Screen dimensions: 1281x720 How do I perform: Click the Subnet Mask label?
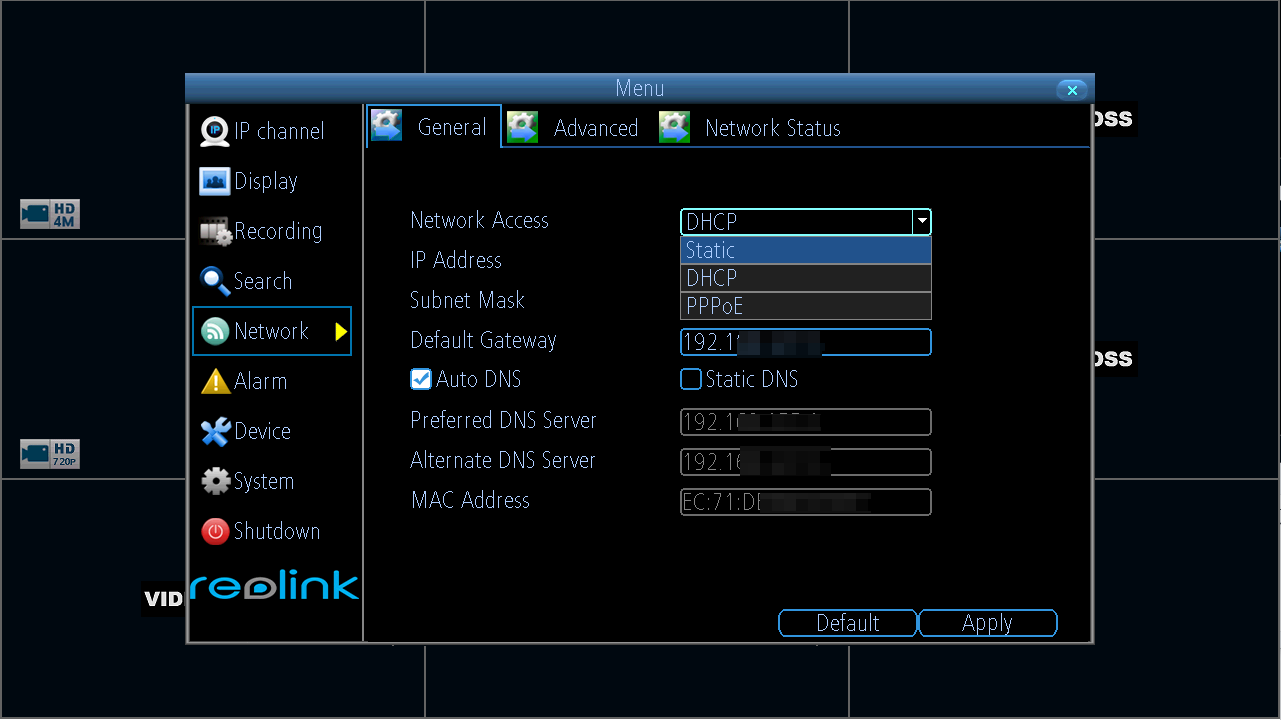467,300
